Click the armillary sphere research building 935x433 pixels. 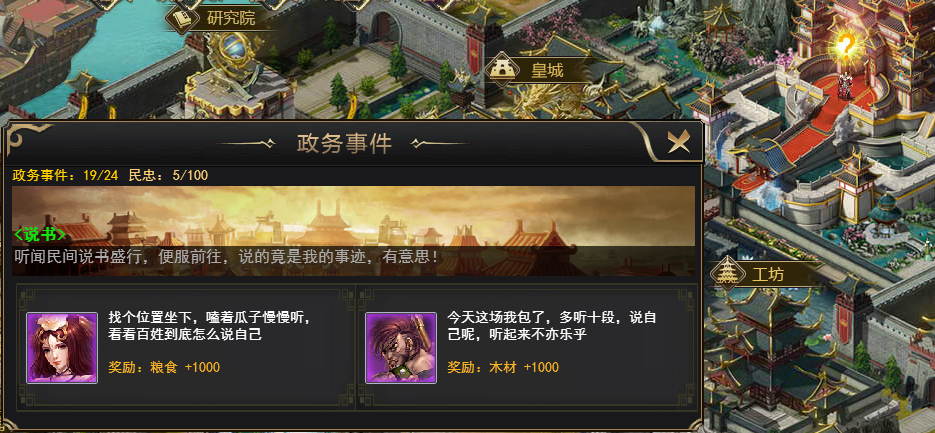coord(240,76)
